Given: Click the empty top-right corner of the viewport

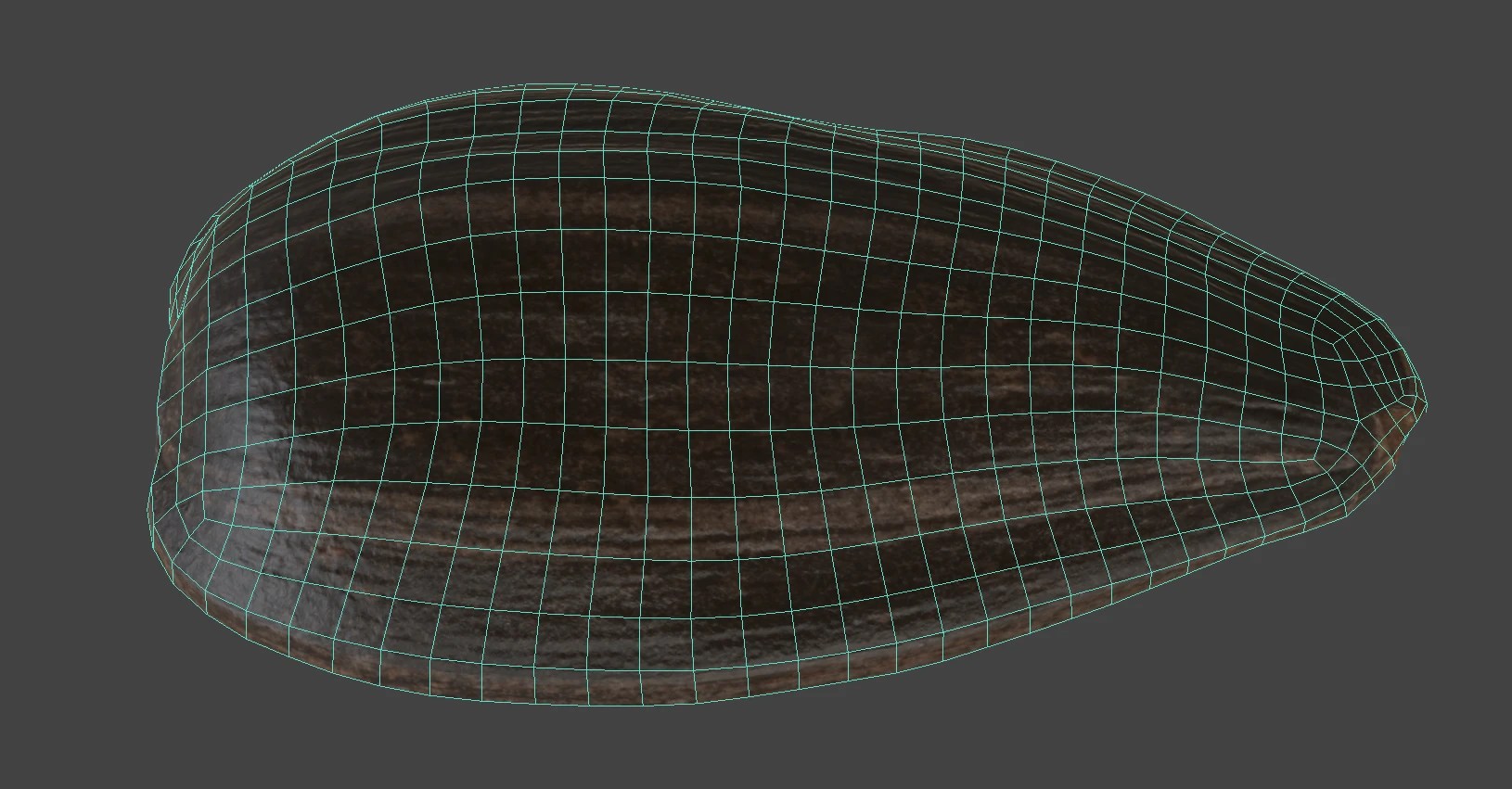Looking at the screenshot, I should [x=1475, y=37].
